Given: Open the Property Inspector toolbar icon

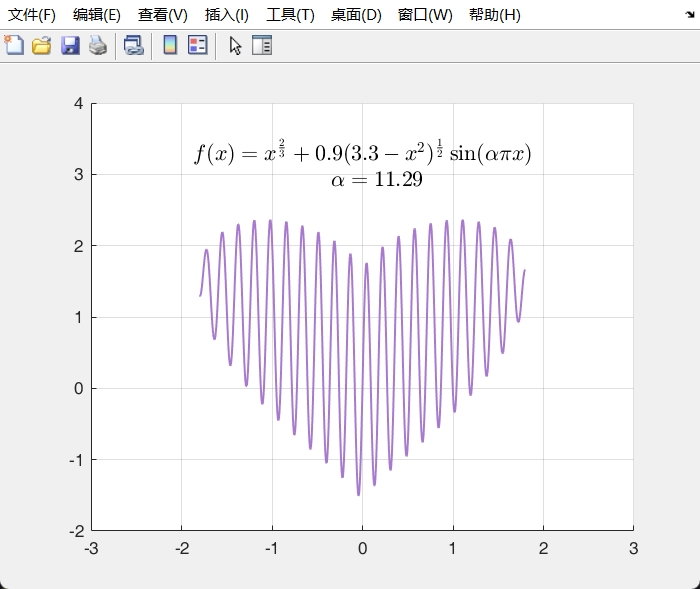Looking at the screenshot, I should coord(262,45).
